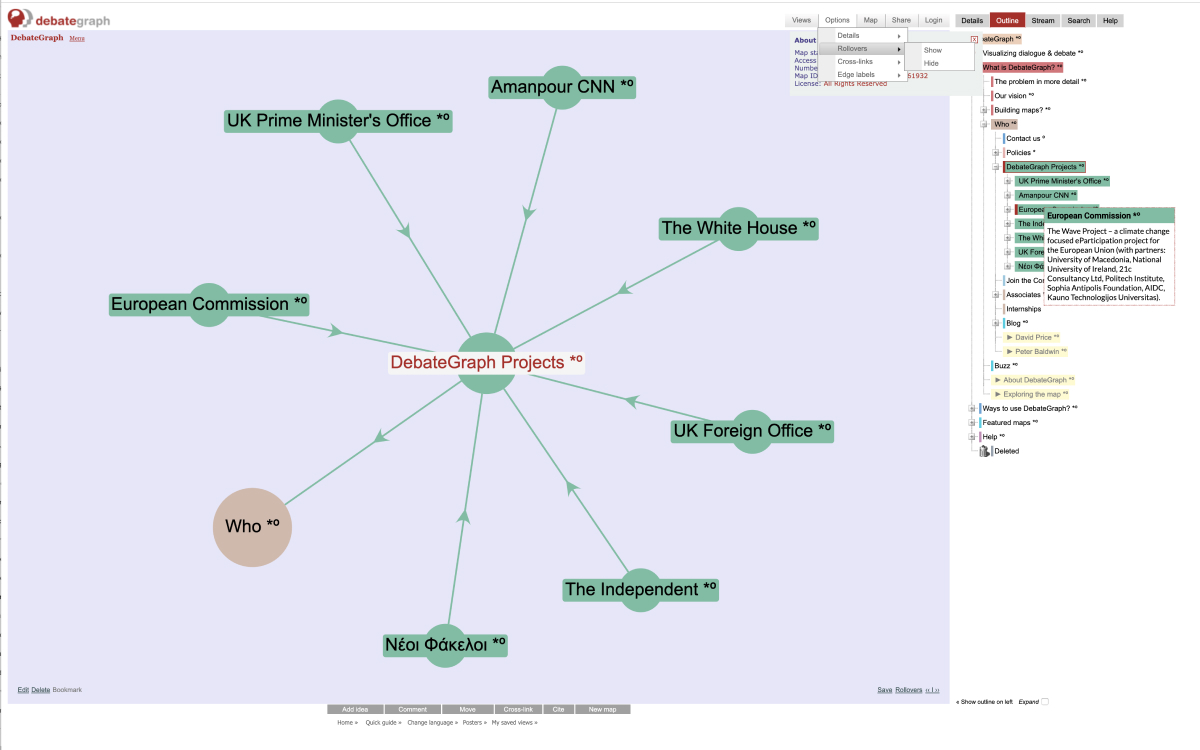Image resolution: width=1200 pixels, height=750 pixels.
Task: Click the play arrow beside David Price
Action: tap(1010, 338)
